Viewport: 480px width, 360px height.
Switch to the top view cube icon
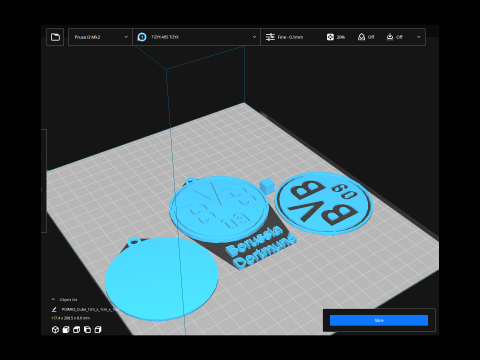[x=77, y=330]
